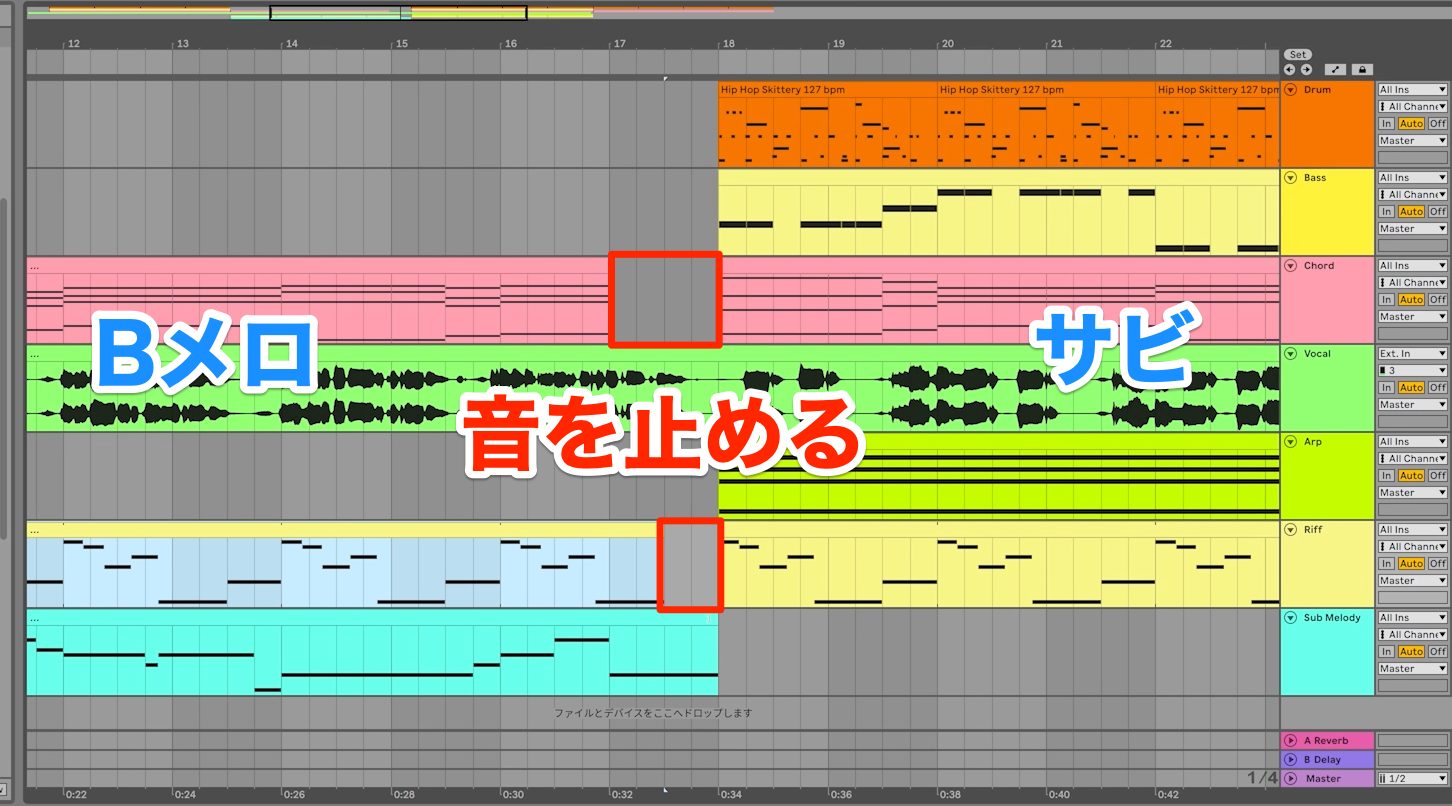Set Chord track monitor to Auto

1411,300
